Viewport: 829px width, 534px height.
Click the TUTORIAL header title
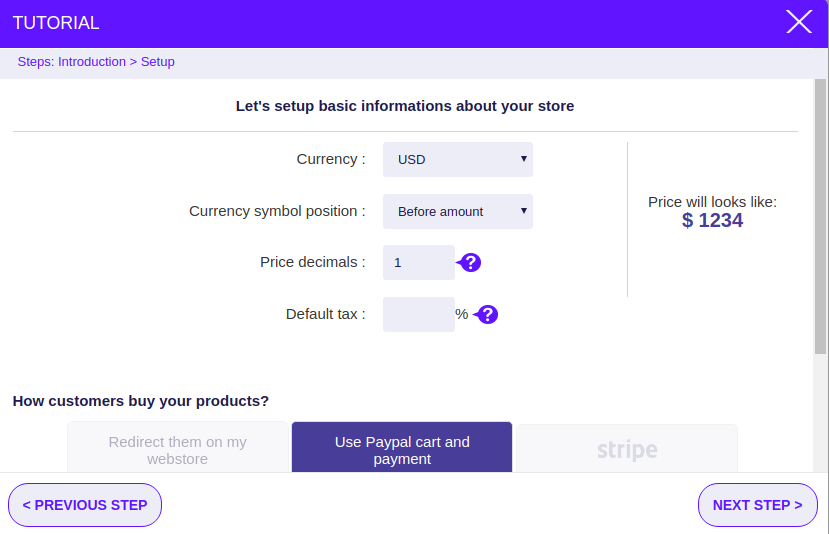[56, 23]
